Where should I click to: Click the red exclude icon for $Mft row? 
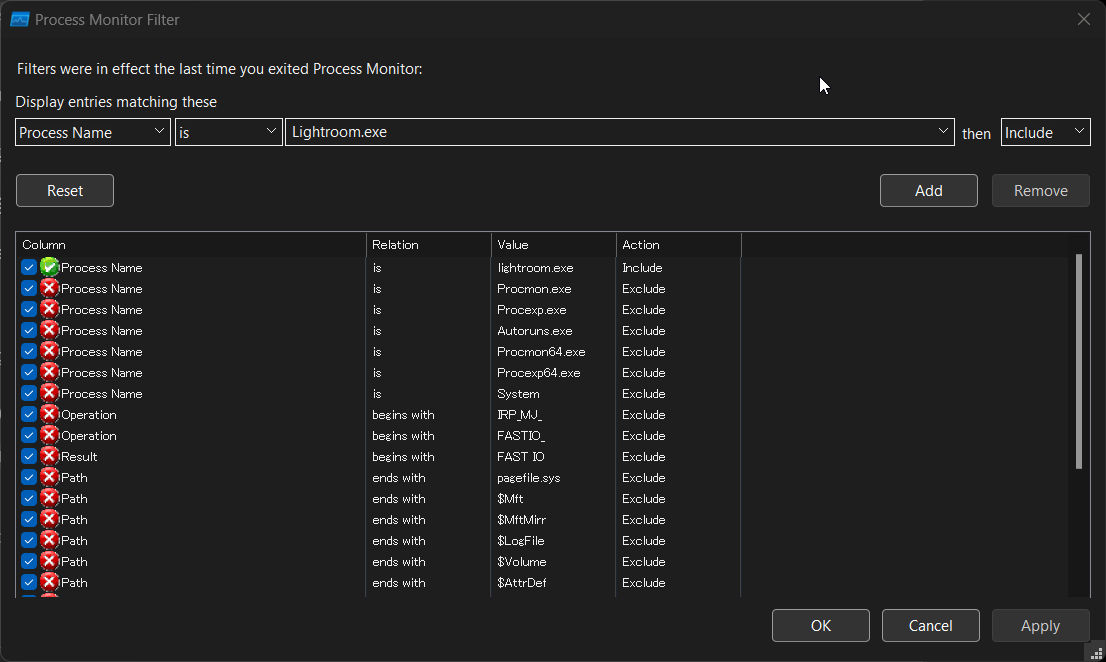pos(49,498)
